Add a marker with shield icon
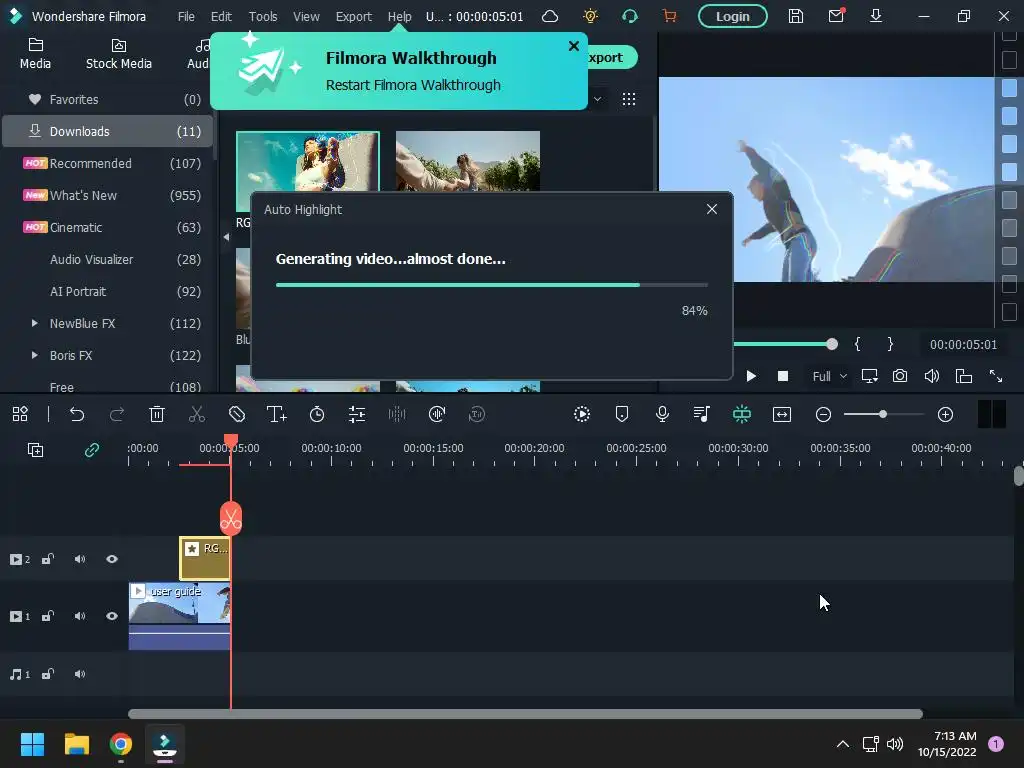 pyautogui.click(x=622, y=414)
